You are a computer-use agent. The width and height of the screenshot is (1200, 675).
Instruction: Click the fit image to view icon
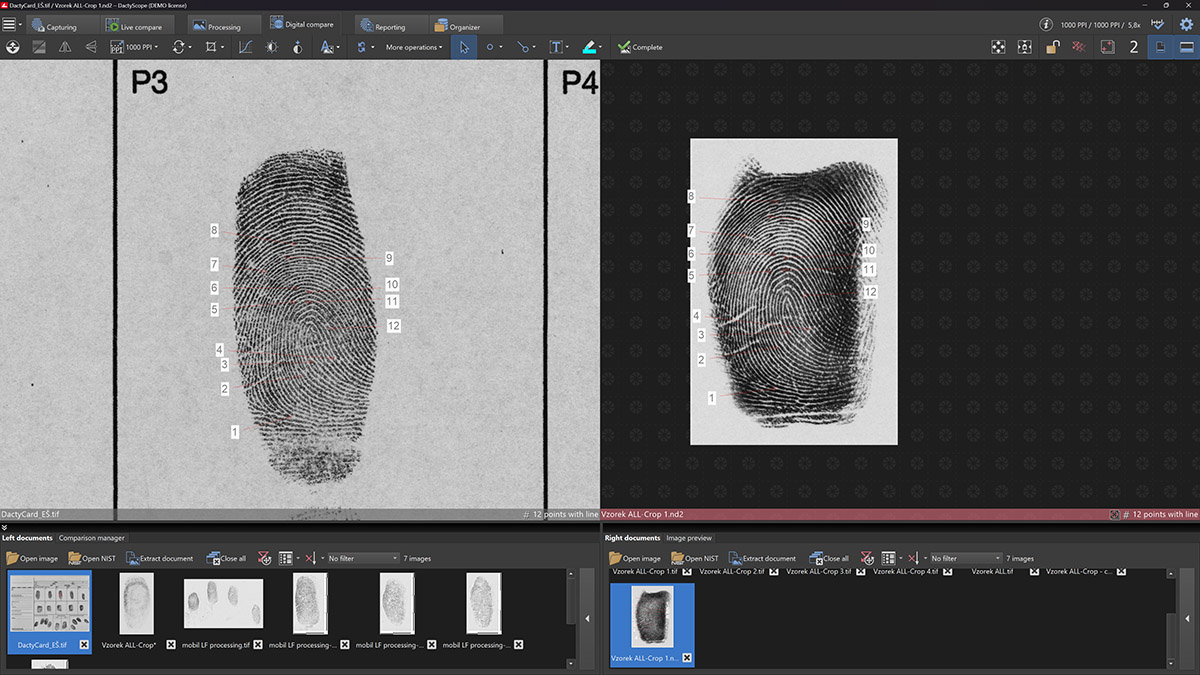point(998,47)
